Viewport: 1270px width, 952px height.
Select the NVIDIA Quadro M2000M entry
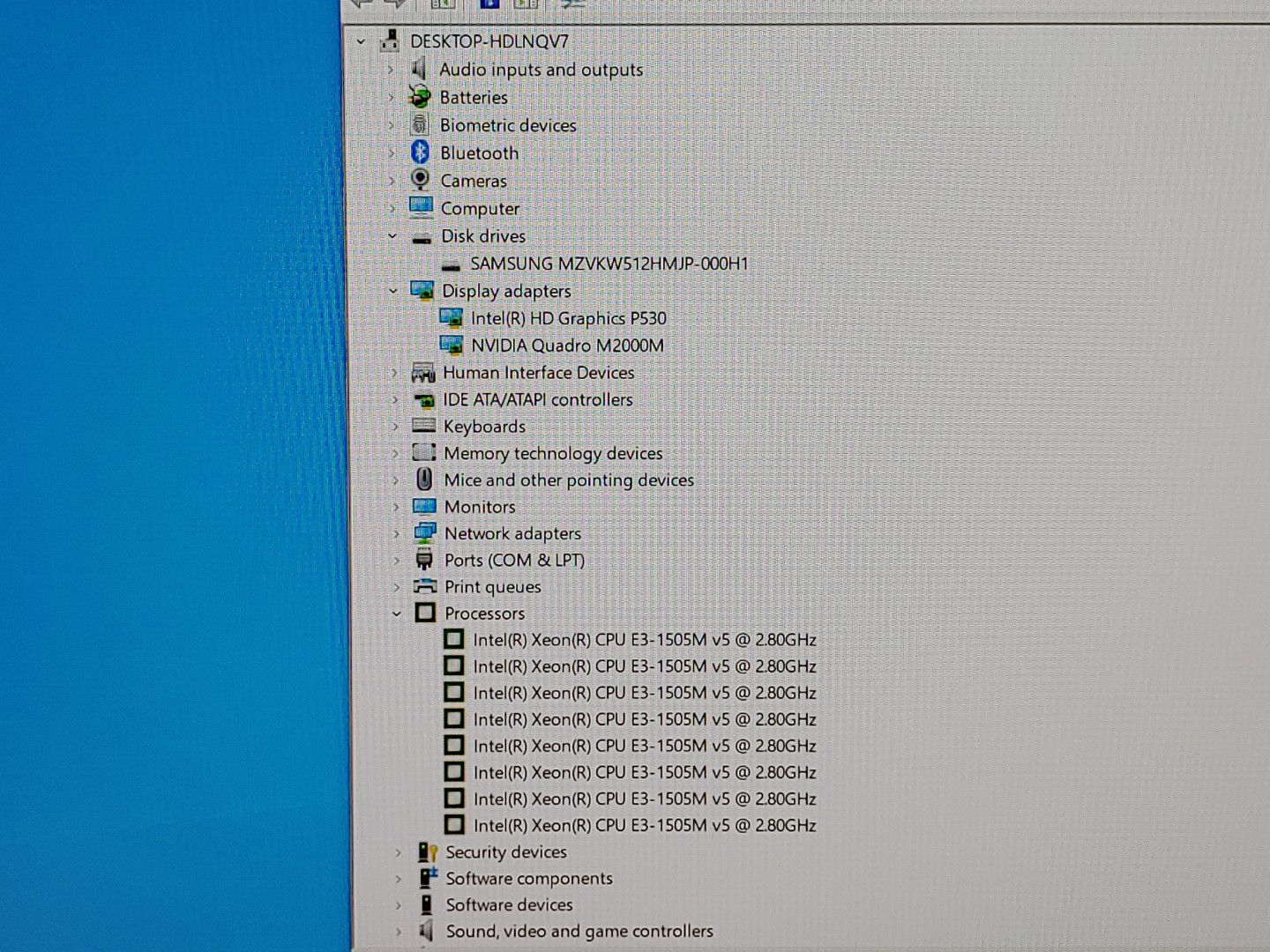[x=569, y=346]
